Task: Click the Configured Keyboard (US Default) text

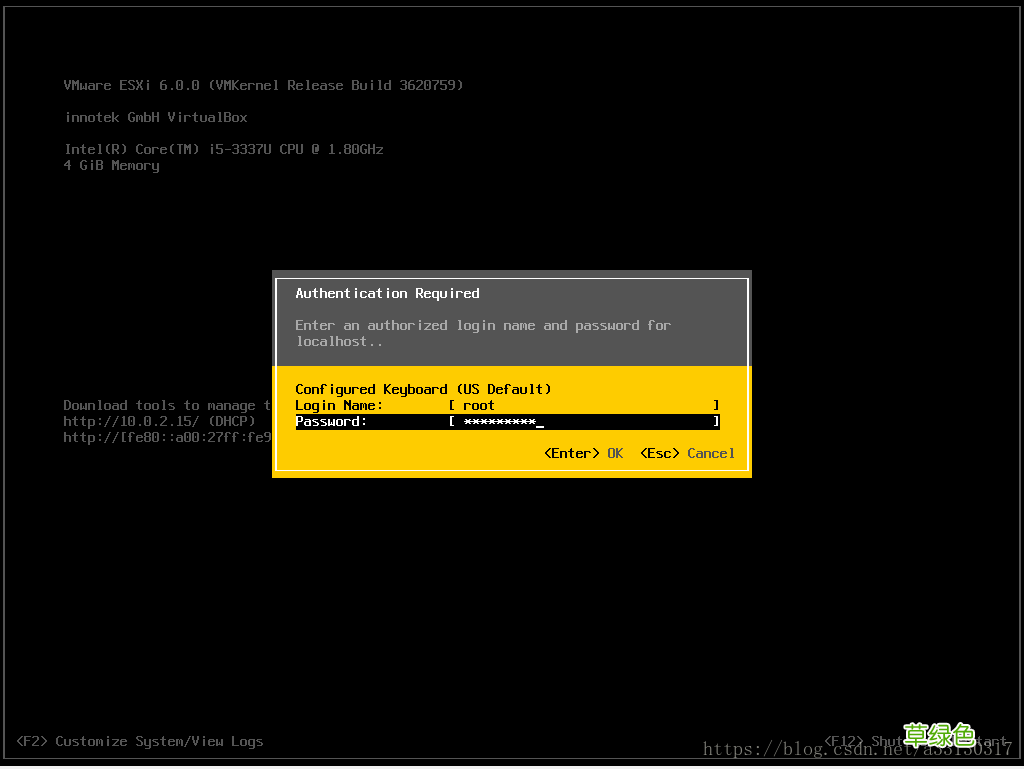Action: [423, 389]
